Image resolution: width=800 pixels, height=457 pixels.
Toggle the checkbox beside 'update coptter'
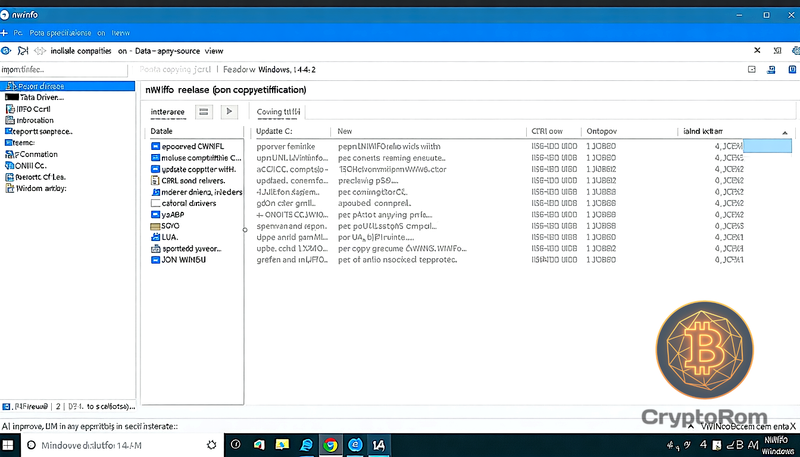(x=155, y=169)
